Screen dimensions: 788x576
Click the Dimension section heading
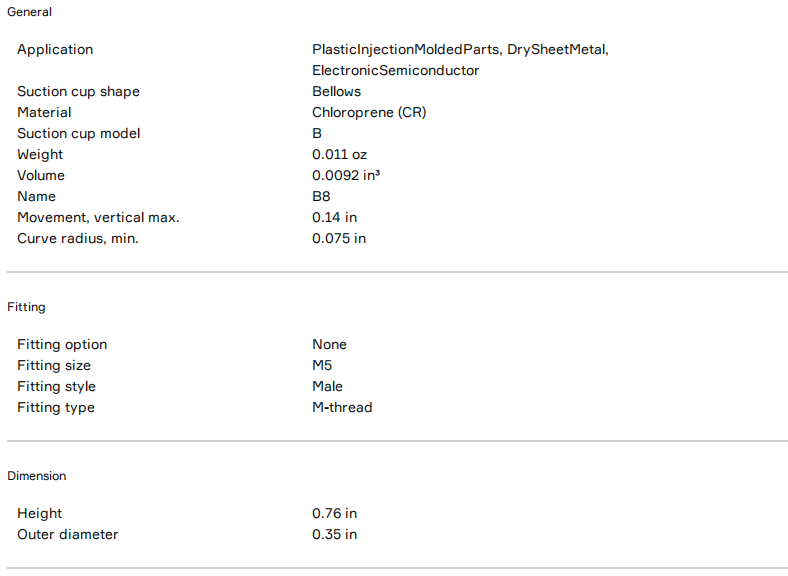(37, 476)
